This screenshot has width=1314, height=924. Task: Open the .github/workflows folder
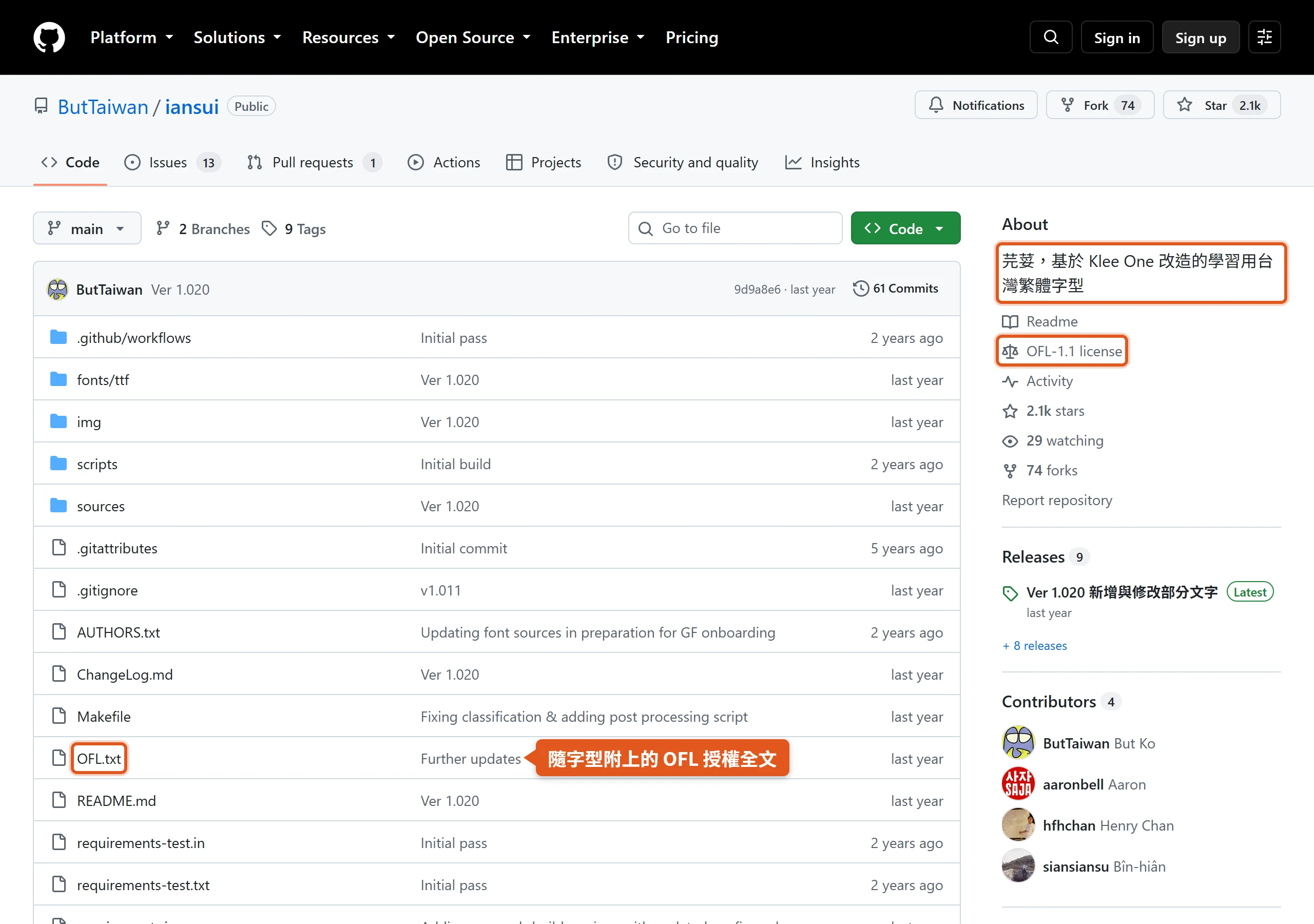pos(134,338)
